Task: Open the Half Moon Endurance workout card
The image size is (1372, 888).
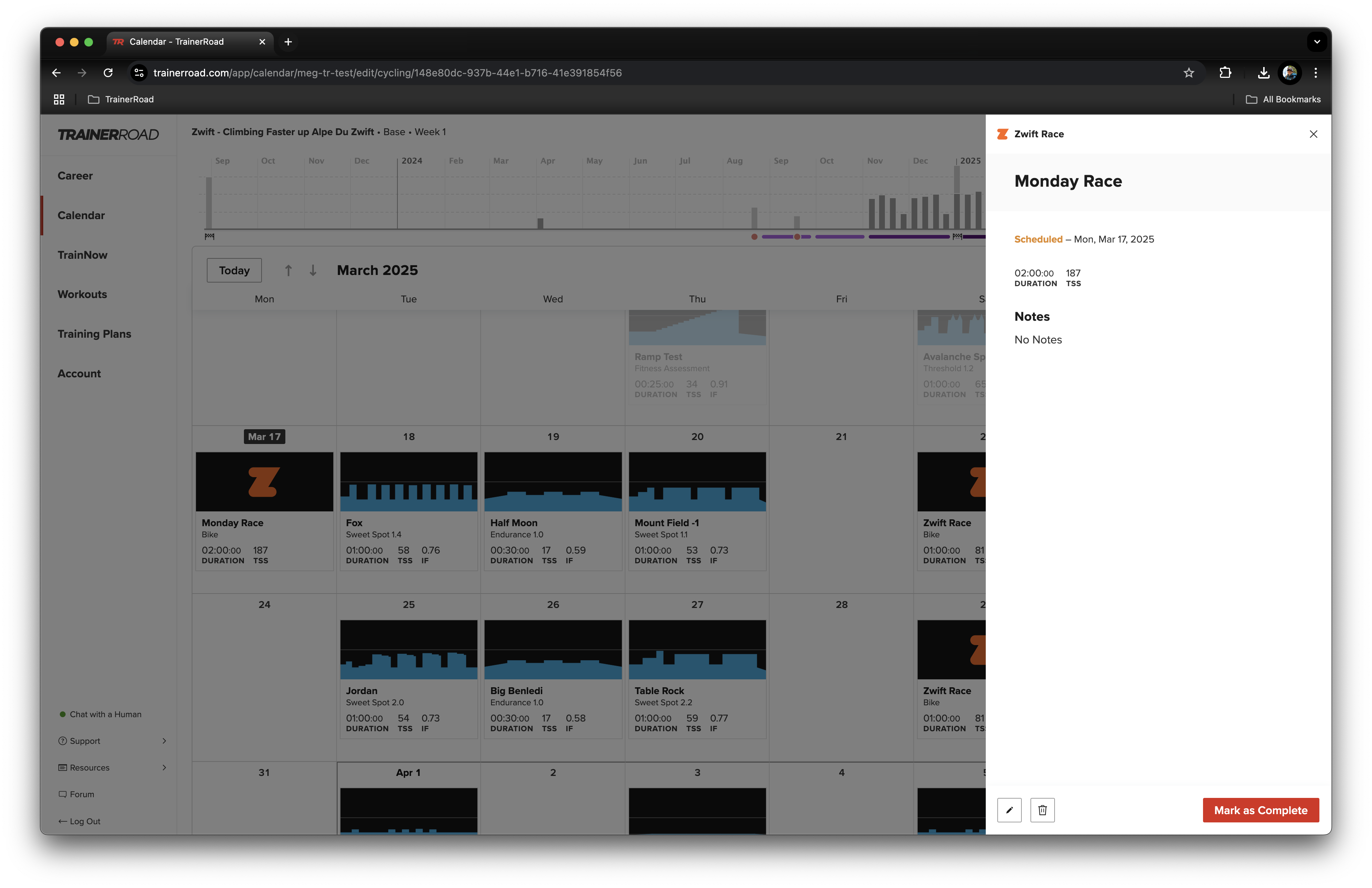Action: pos(553,511)
